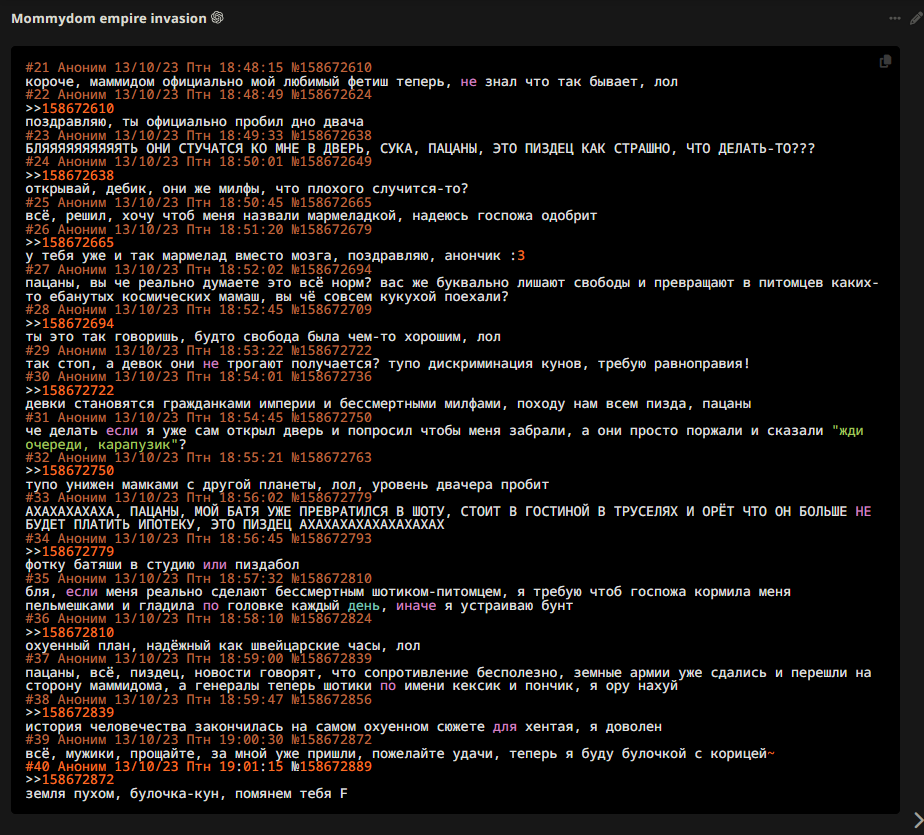Image resolution: width=924 pixels, height=835 pixels.
Task: Click line starting "у тебя уже и так мармелад"
Action: (275, 256)
